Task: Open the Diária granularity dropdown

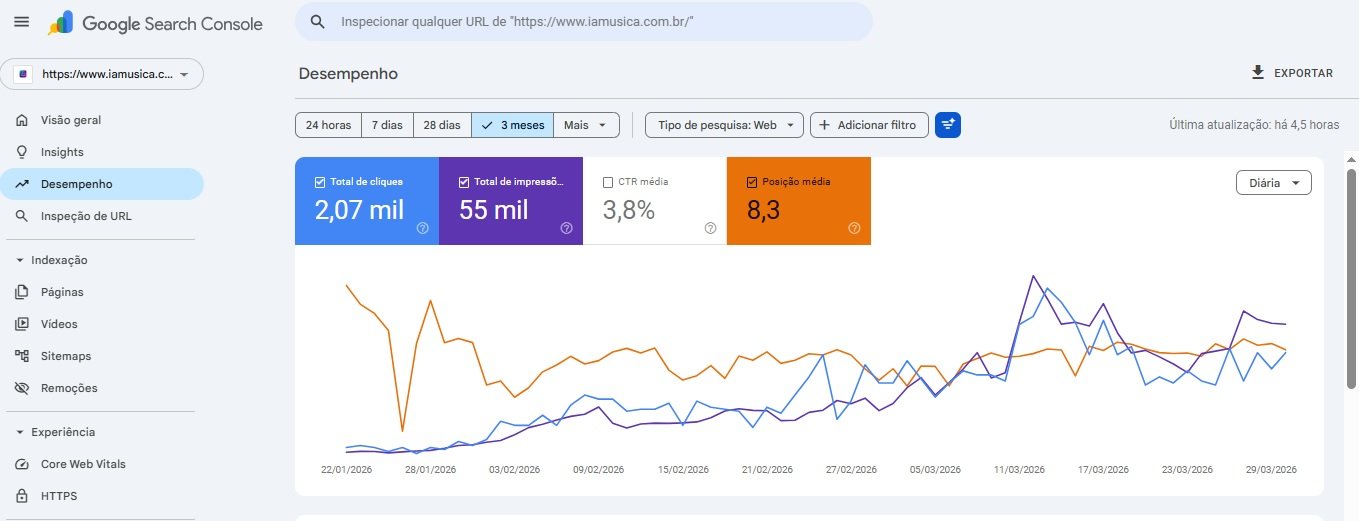Action: (x=1273, y=183)
